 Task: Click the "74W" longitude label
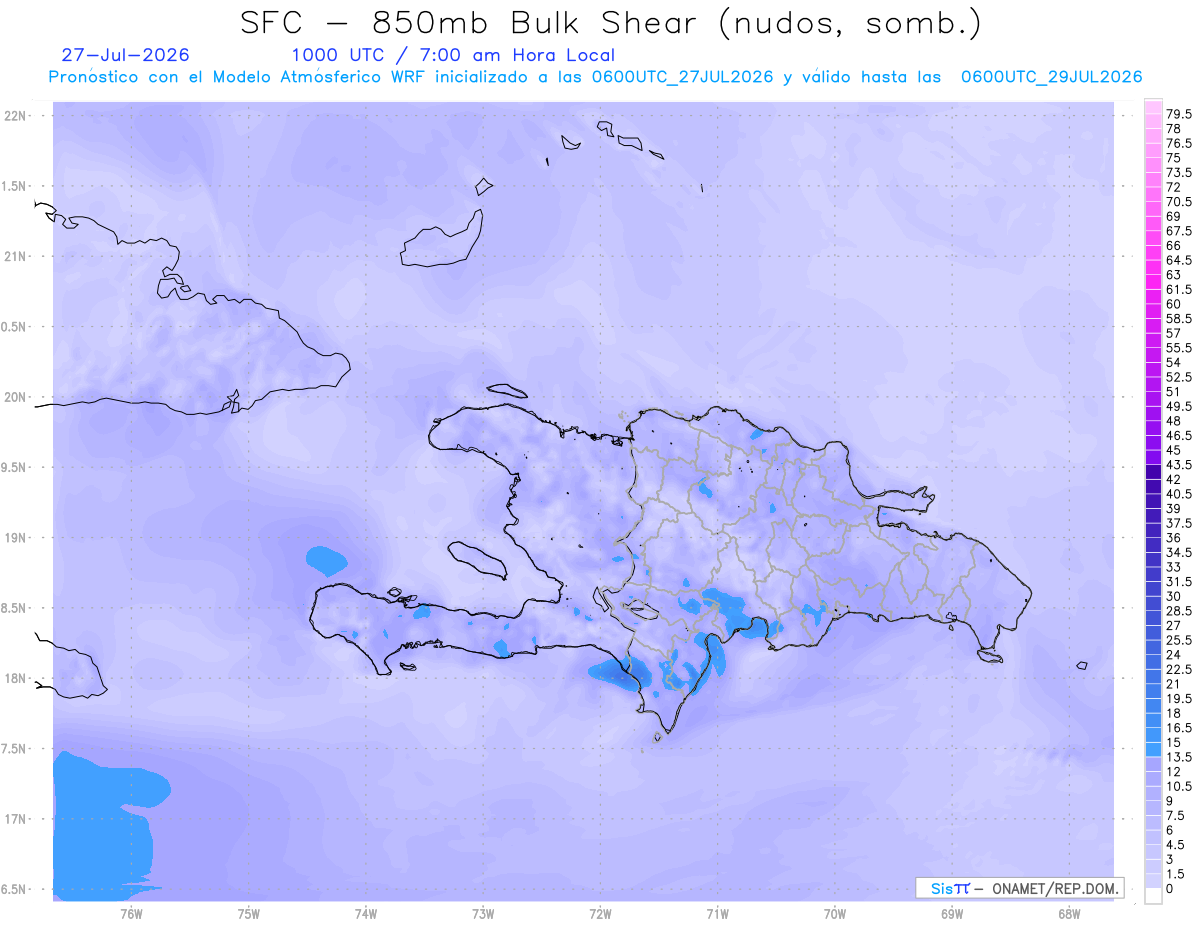(x=365, y=913)
